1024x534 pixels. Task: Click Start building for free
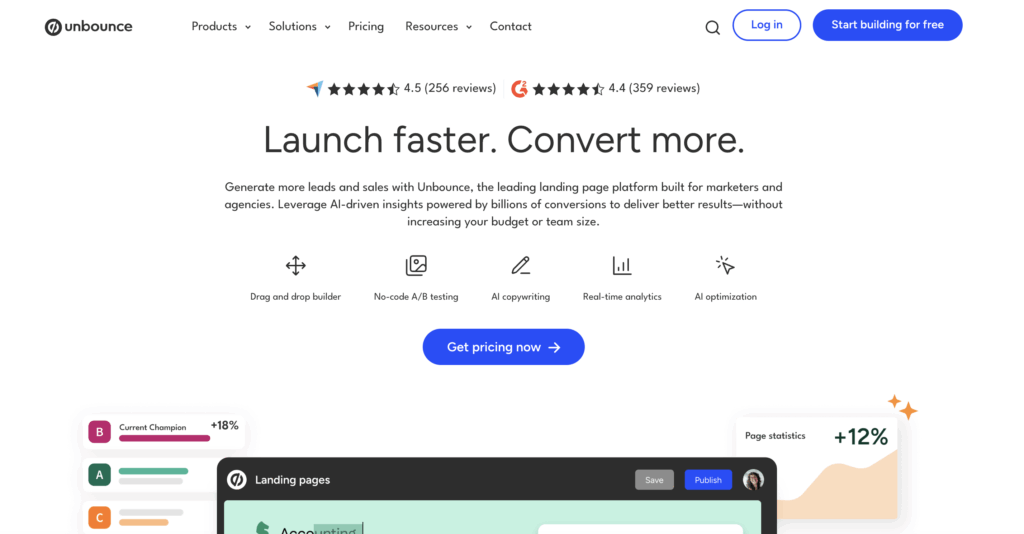point(887,25)
